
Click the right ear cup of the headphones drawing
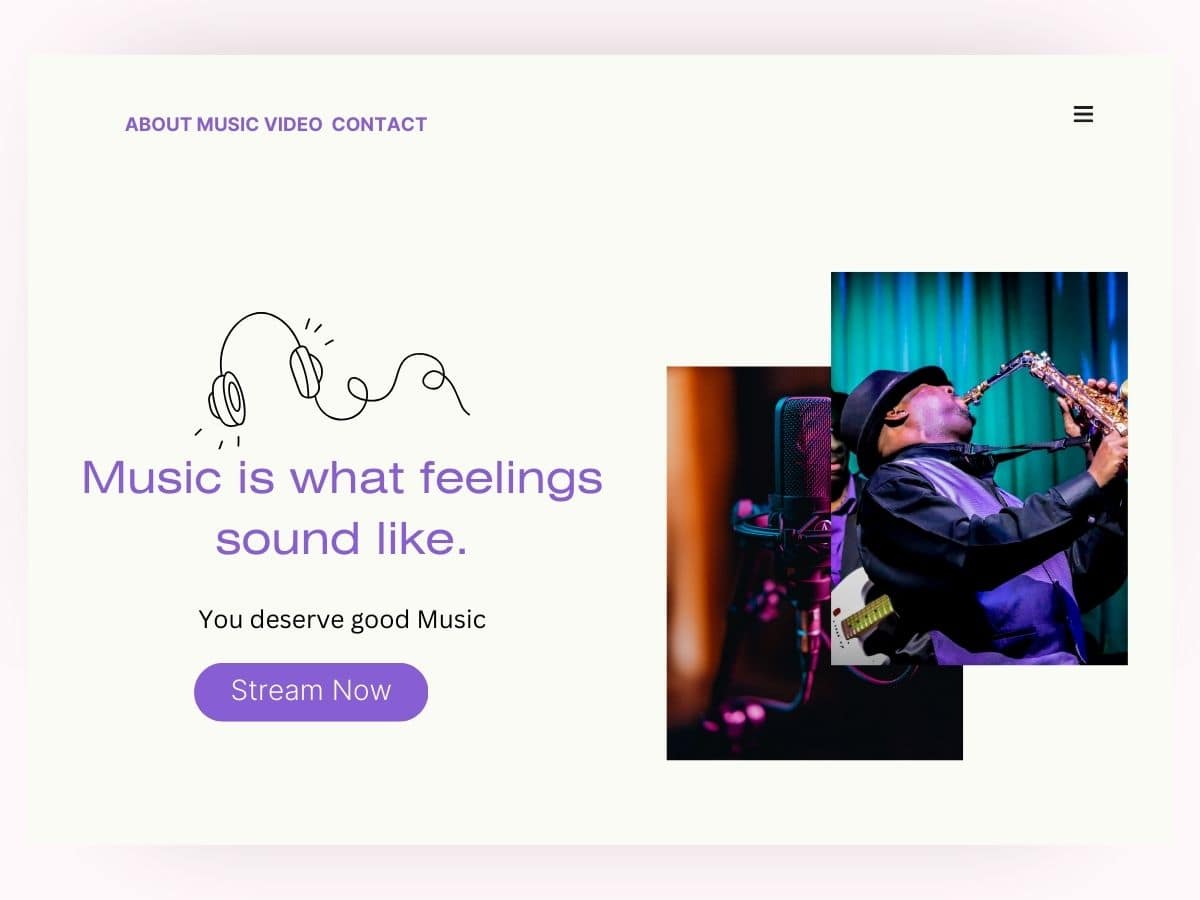pyautogui.click(x=306, y=371)
